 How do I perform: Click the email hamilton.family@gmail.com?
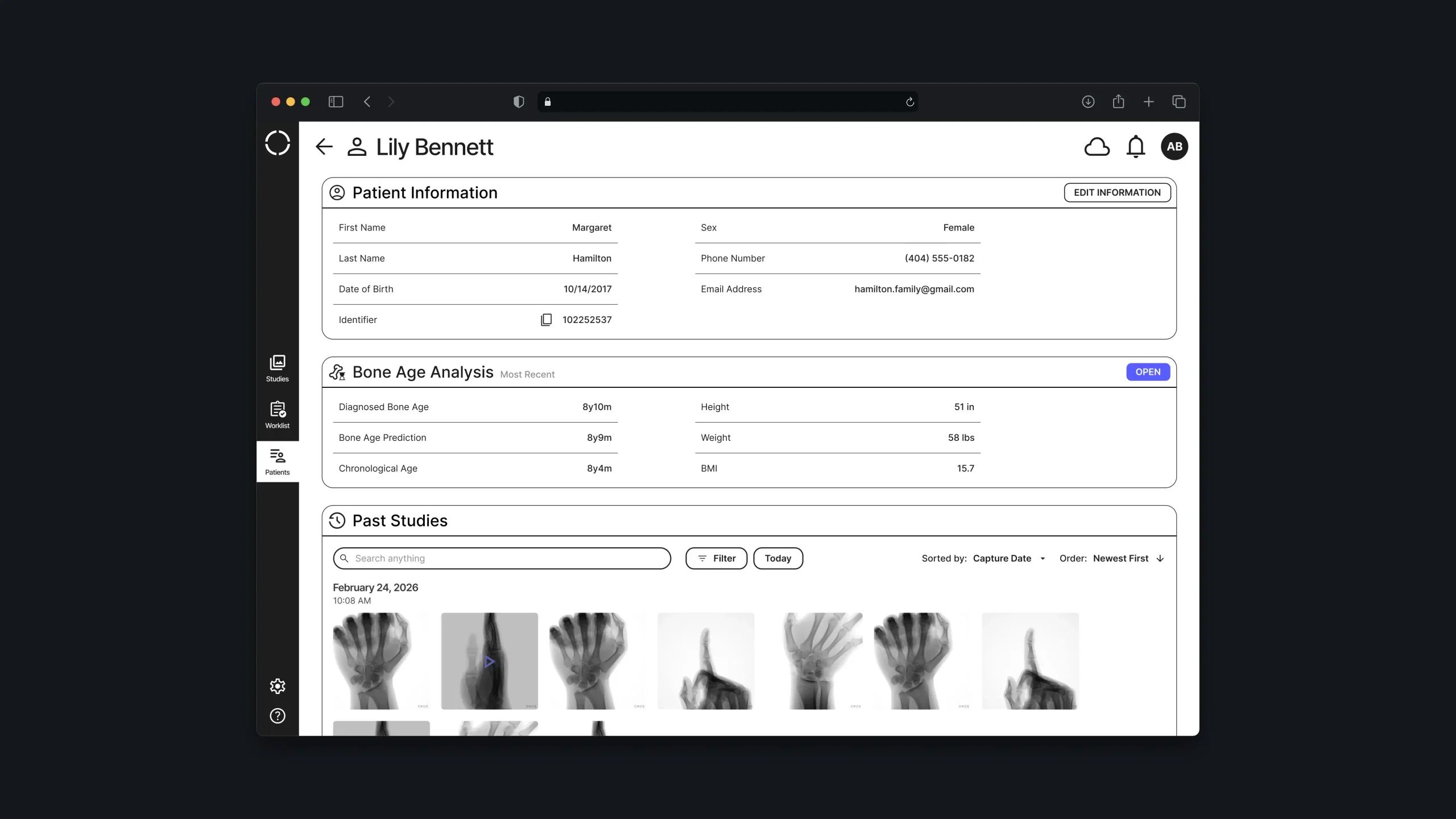(914, 289)
